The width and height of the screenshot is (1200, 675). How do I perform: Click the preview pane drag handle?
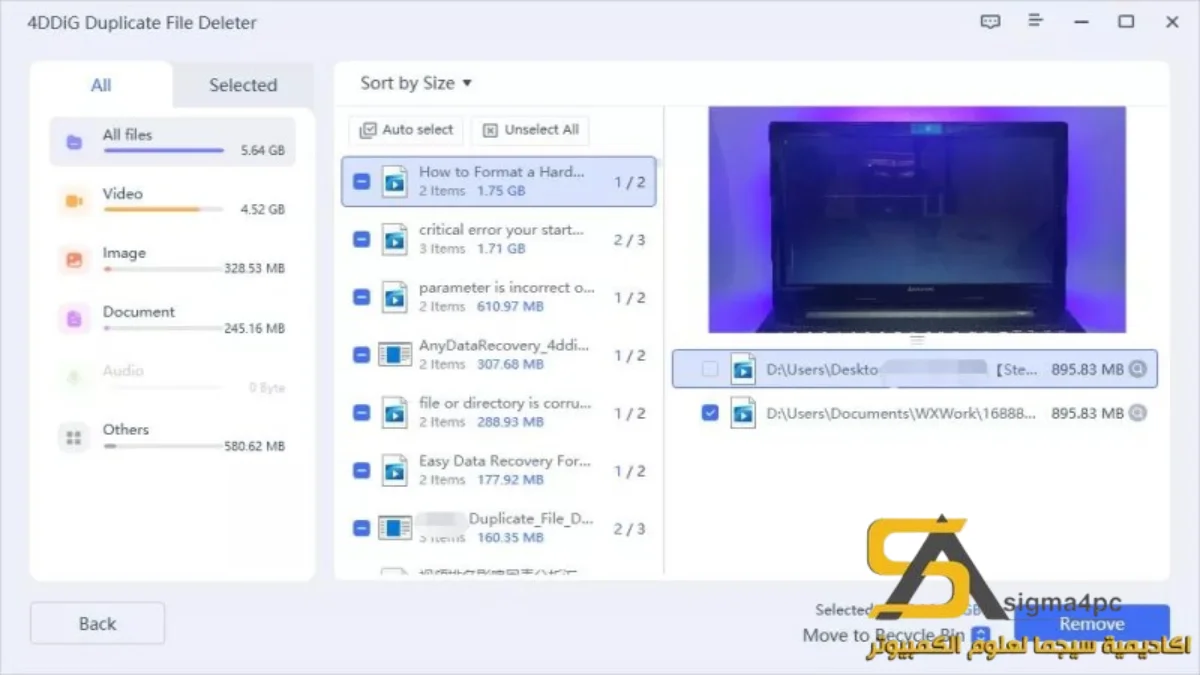tap(917, 340)
